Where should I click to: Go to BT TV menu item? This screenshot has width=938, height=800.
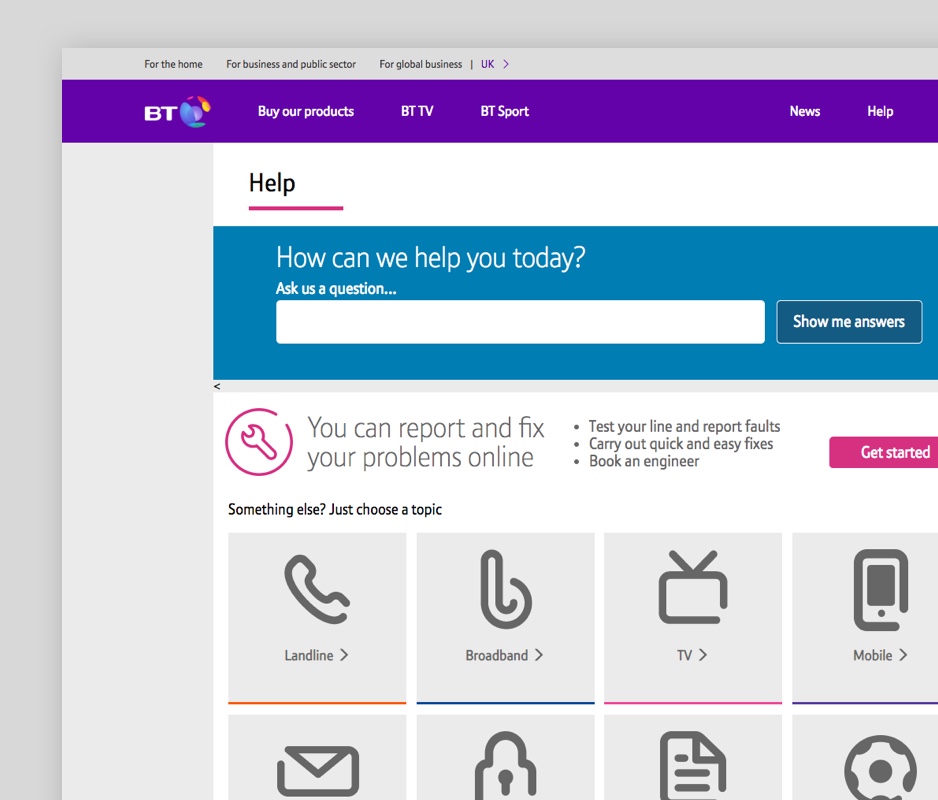click(x=417, y=112)
